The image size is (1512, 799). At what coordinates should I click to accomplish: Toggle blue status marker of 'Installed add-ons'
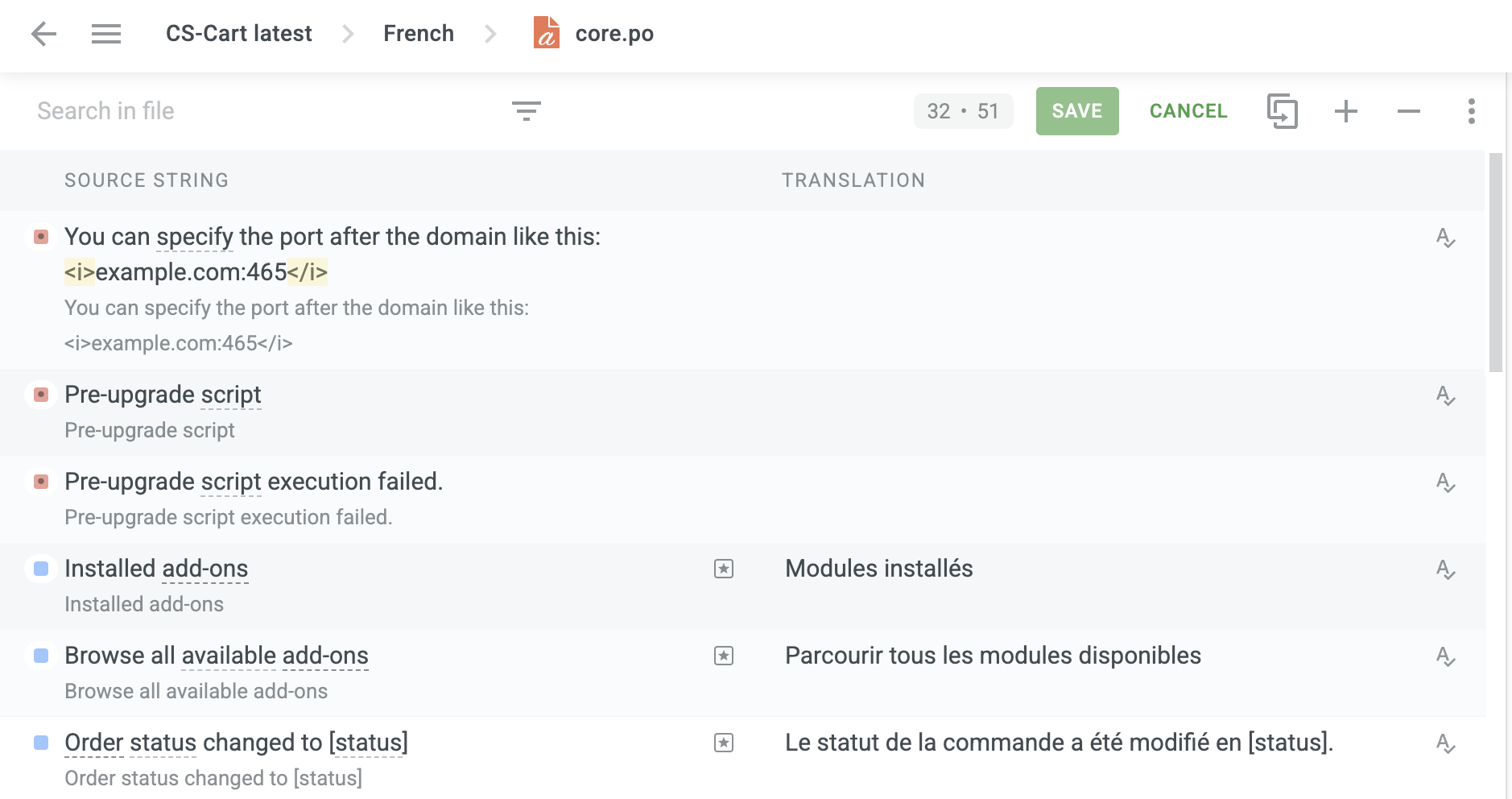click(41, 569)
